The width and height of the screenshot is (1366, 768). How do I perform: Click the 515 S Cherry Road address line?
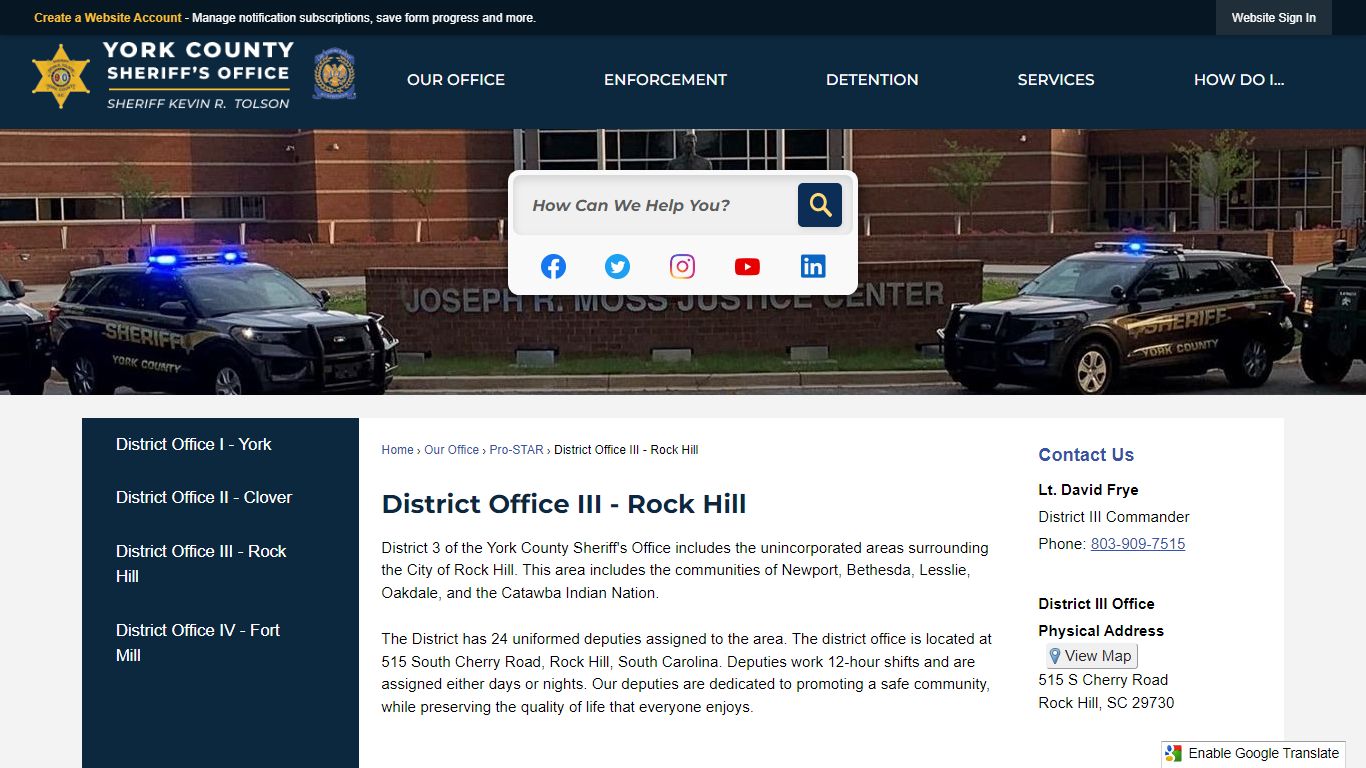[x=1103, y=680]
